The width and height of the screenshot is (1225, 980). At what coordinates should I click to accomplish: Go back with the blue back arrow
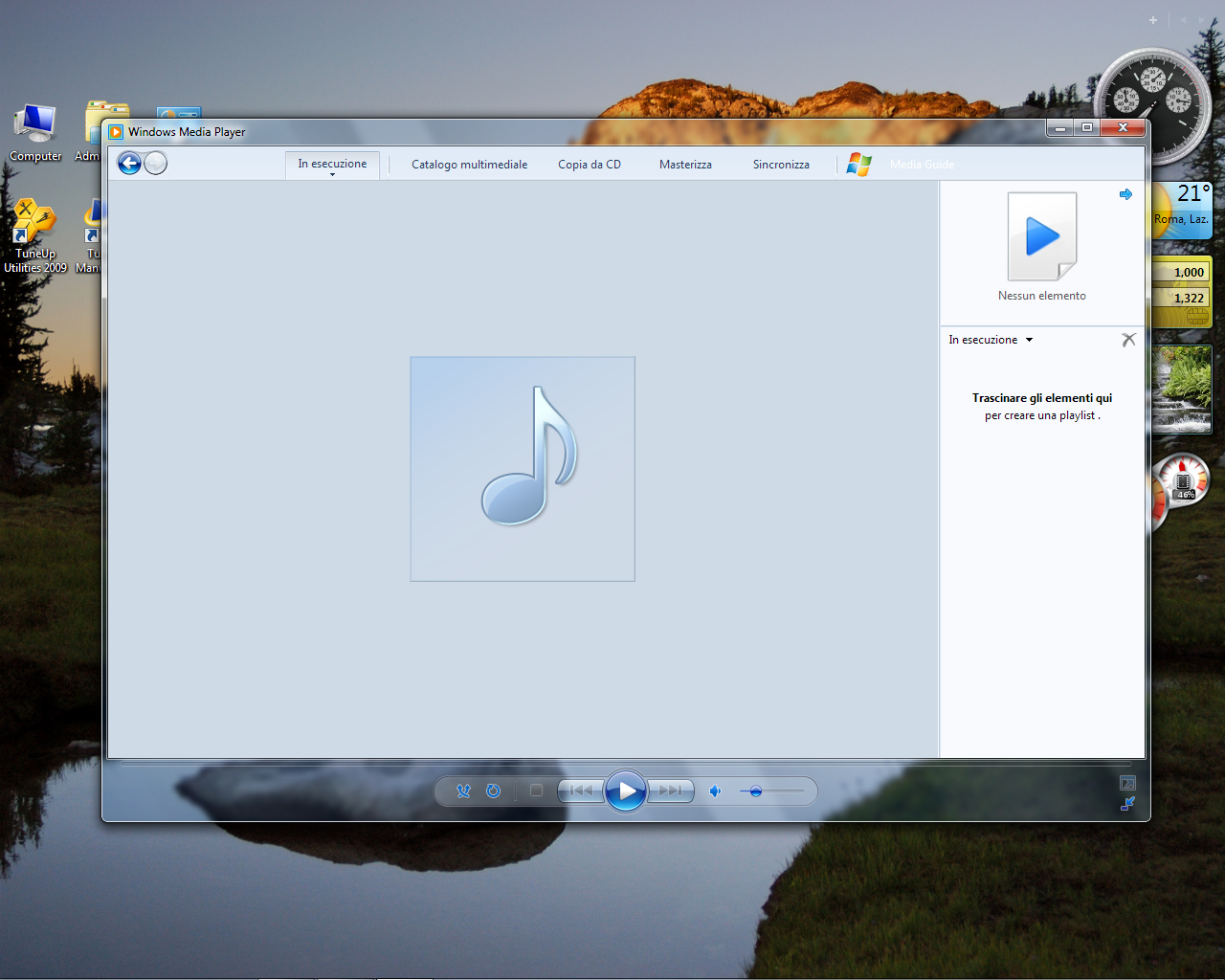click(x=129, y=164)
